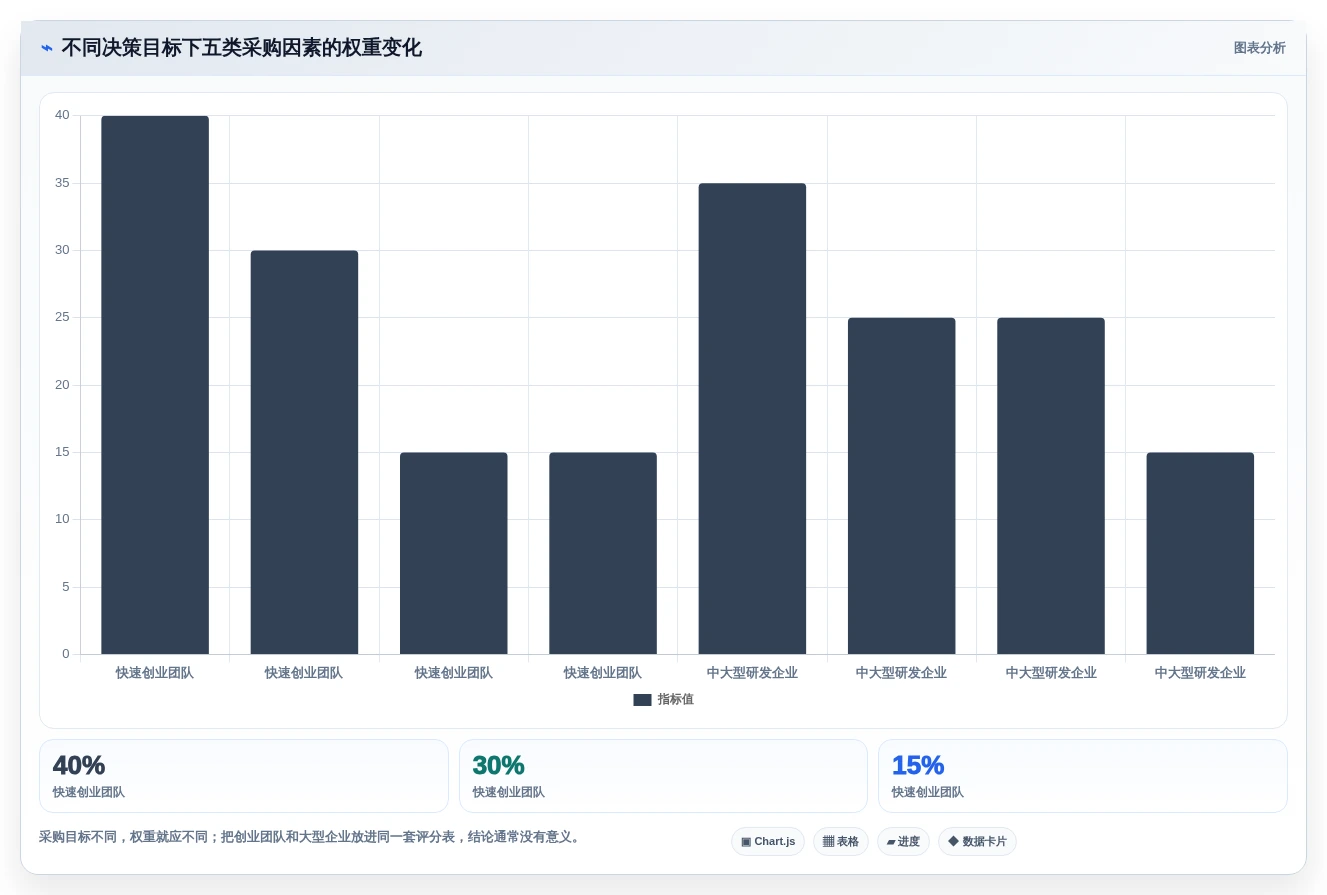Click the y-axis label 0
The width and height of the screenshot is (1327, 895).
[66, 654]
